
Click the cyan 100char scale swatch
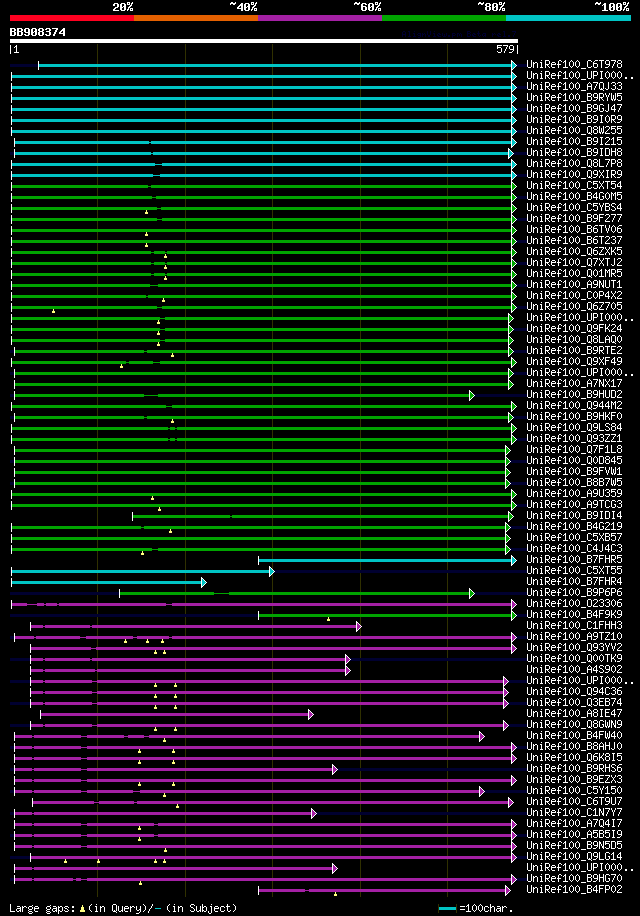447,908
